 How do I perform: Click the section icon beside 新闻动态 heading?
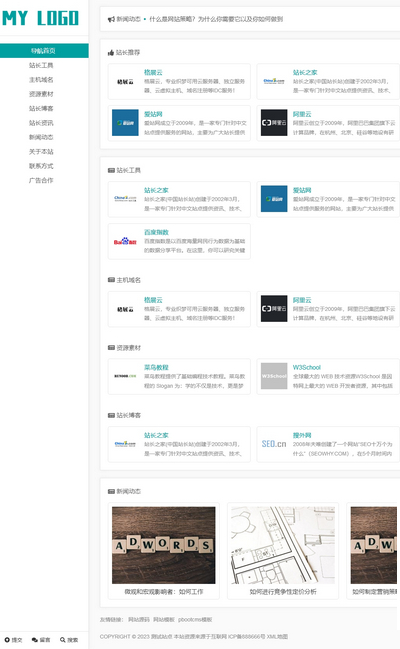click(x=111, y=491)
